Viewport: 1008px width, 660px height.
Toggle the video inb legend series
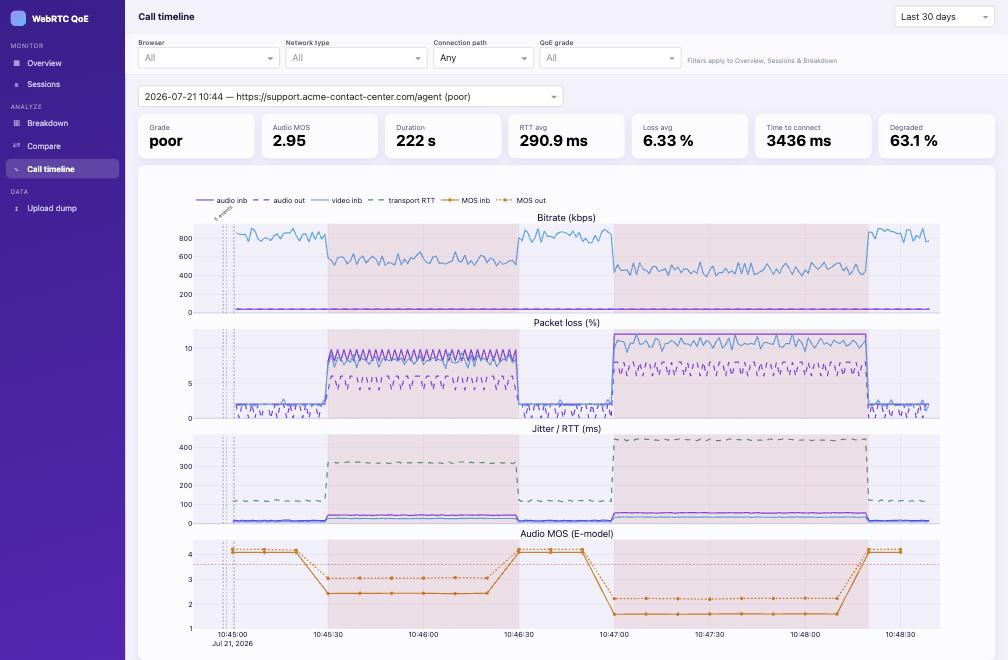[x=336, y=201]
